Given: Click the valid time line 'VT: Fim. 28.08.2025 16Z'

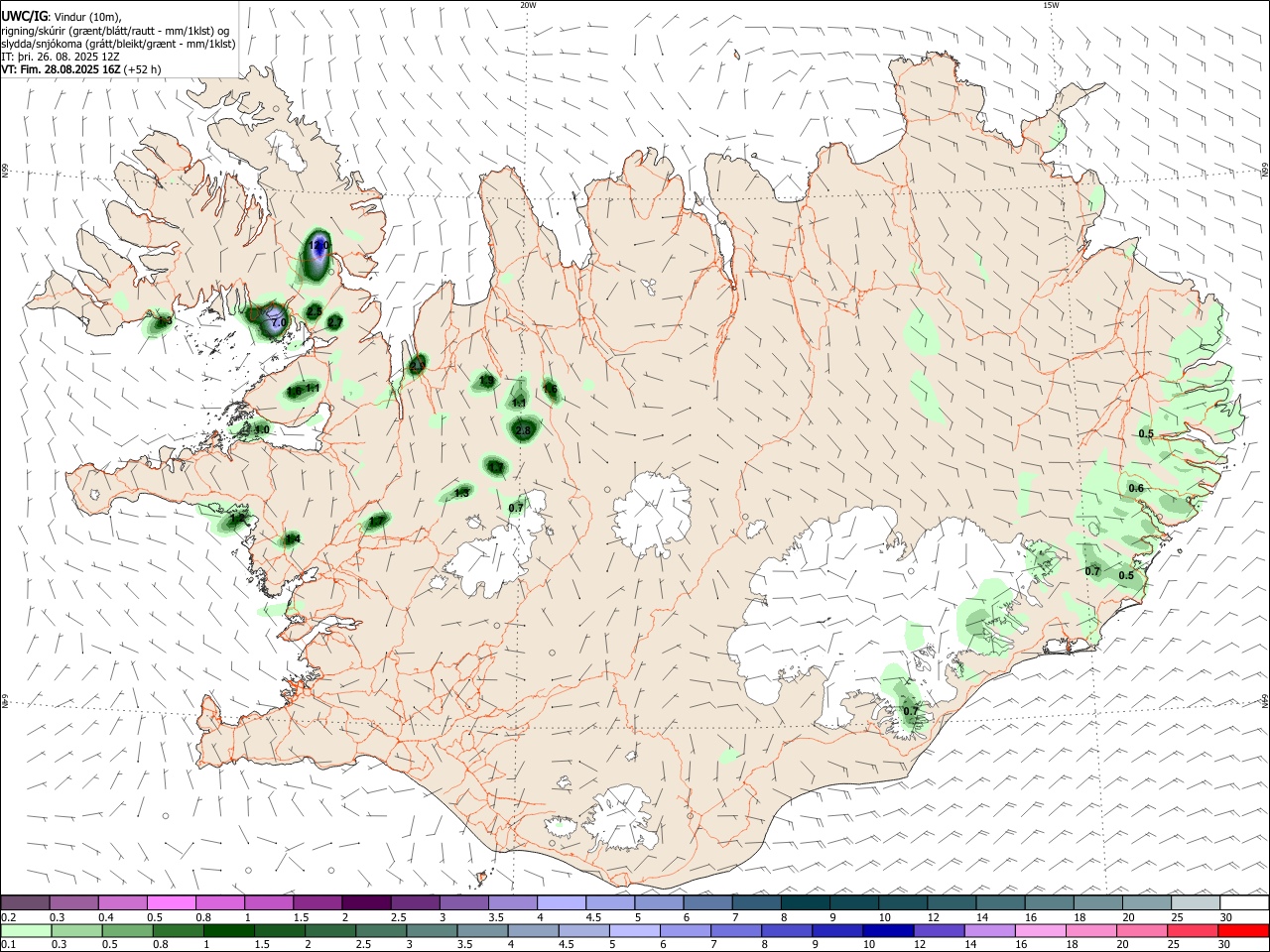Looking at the screenshot, I should (62, 69).
